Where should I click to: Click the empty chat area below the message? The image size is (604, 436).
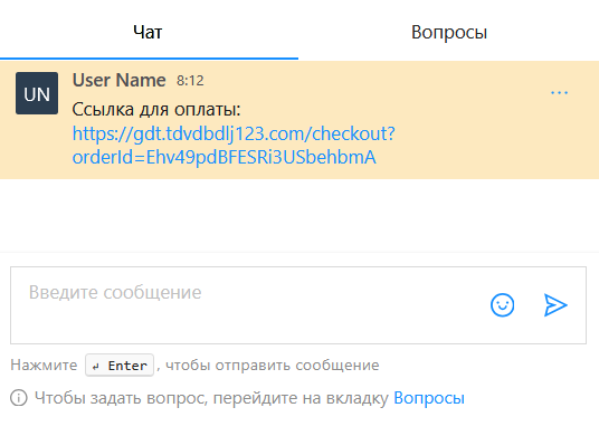point(300,215)
